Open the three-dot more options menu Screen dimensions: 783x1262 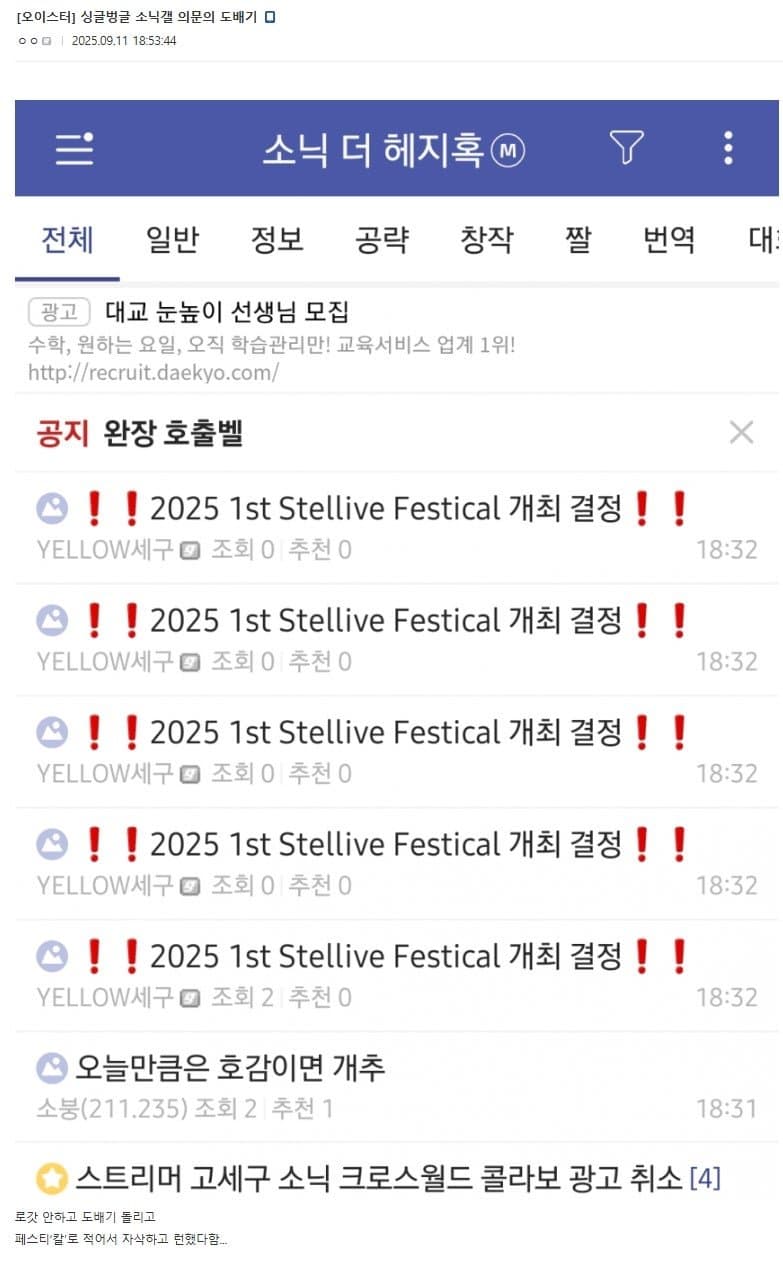728,148
